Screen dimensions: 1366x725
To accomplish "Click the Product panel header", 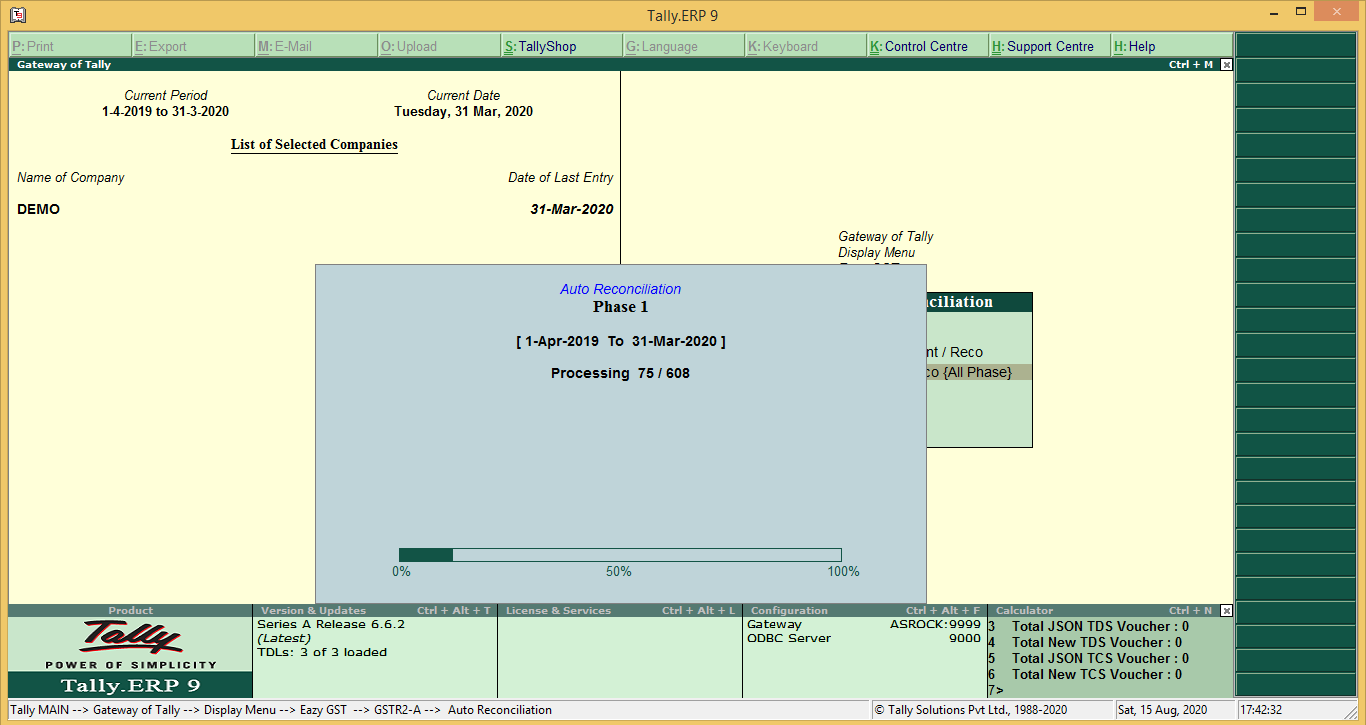I will tap(130, 610).
